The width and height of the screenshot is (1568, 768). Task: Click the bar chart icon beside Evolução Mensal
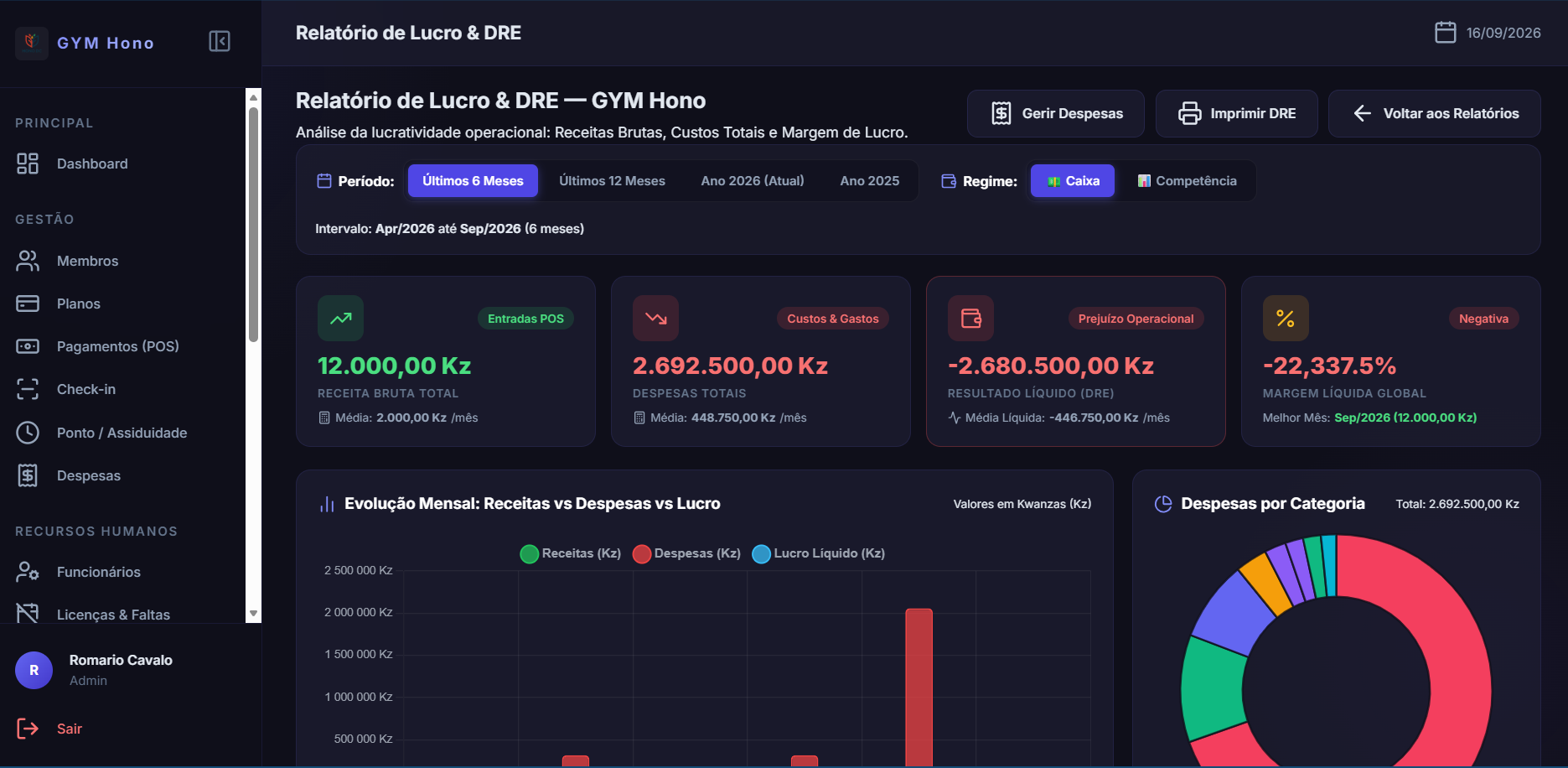(327, 504)
